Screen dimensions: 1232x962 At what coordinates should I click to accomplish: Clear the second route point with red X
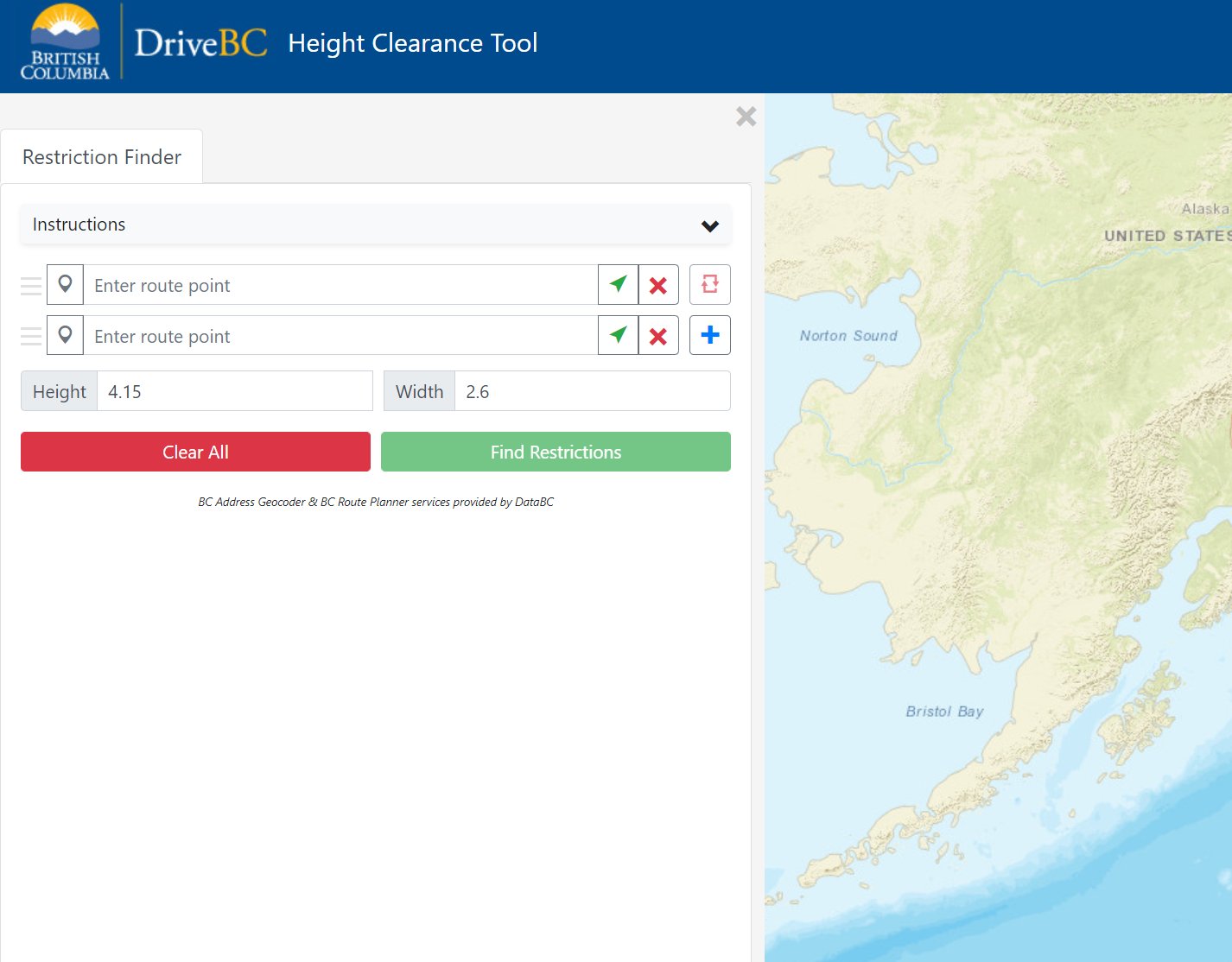(x=658, y=335)
